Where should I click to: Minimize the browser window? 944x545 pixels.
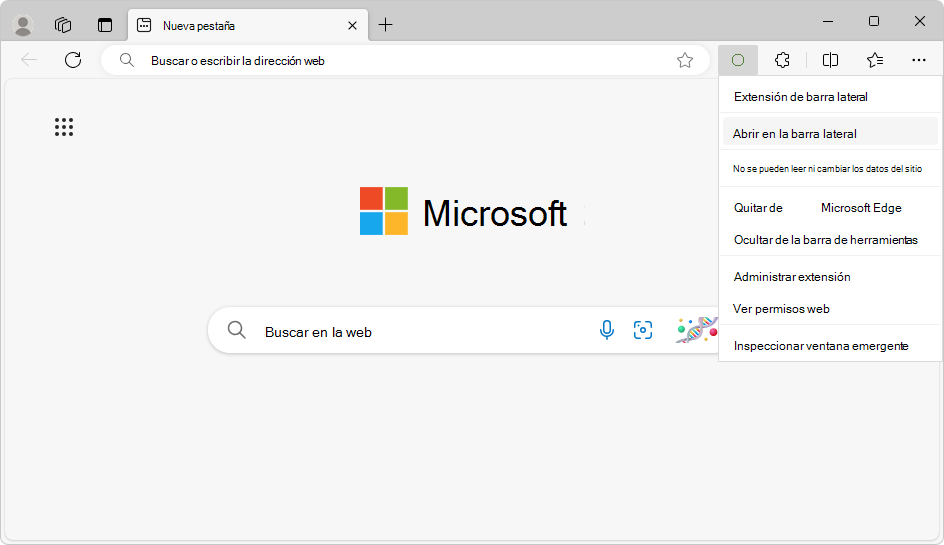(828, 22)
